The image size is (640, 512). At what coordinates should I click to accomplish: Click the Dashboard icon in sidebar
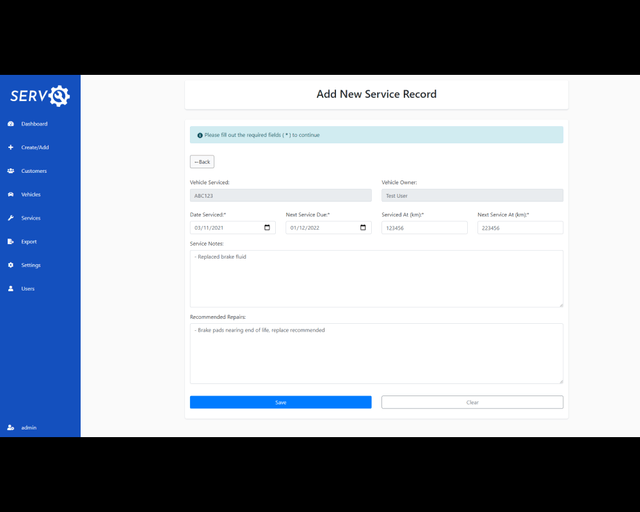tap(11, 124)
